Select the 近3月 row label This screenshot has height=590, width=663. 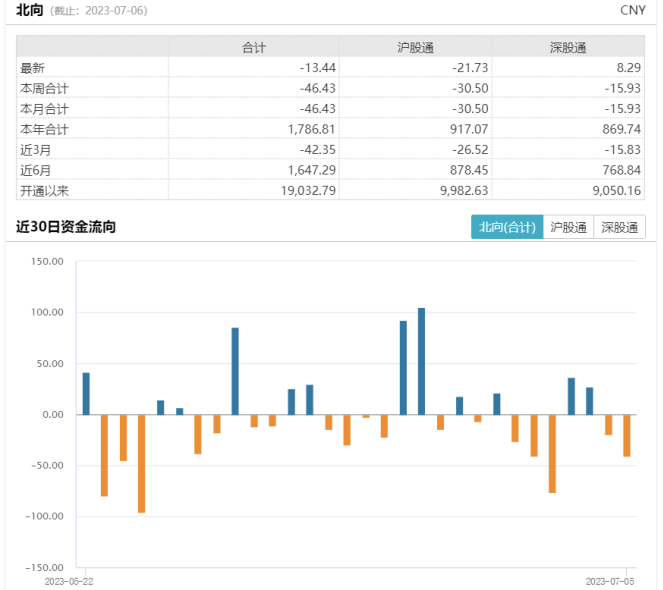tap(36, 150)
